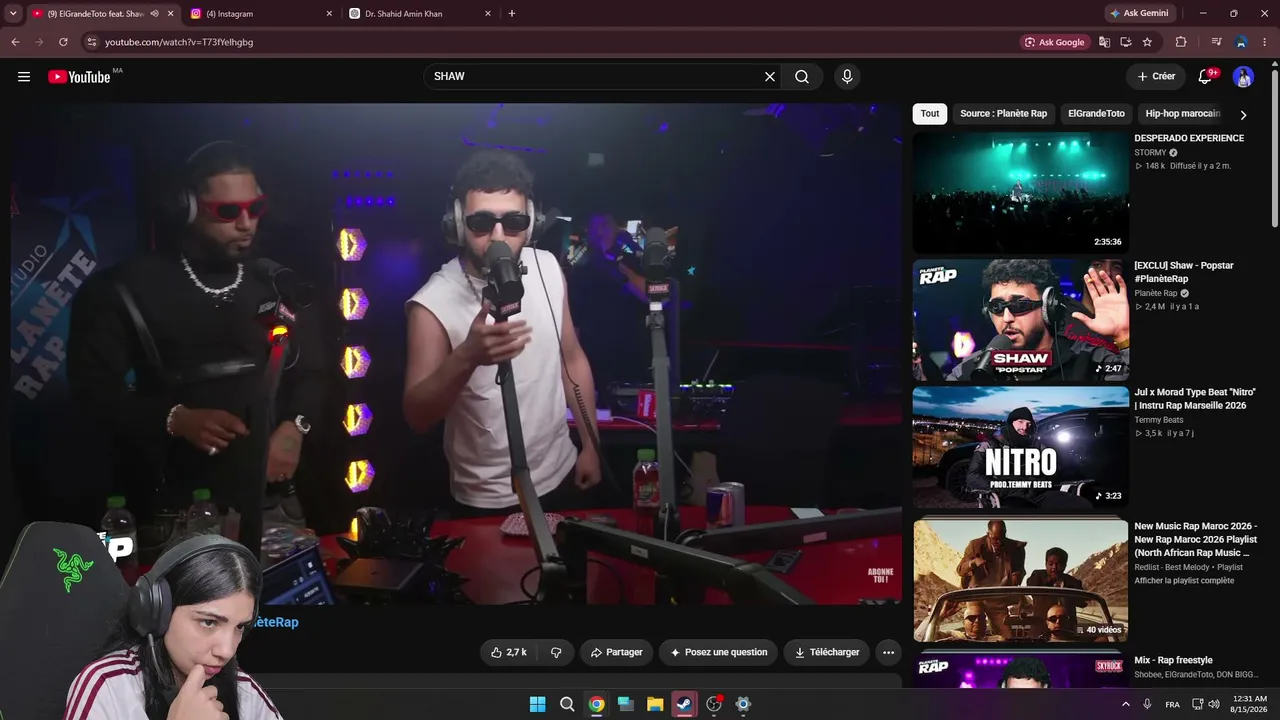Close the Dr. Shahid Amin Khan tab
Image resolution: width=1280 pixels, height=720 pixels.
(488, 14)
